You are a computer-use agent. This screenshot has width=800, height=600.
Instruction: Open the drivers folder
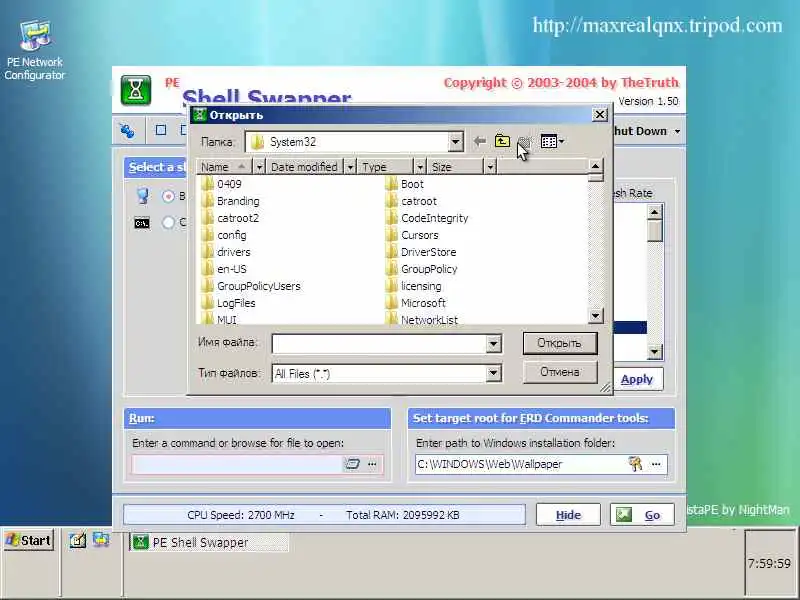click(226, 252)
